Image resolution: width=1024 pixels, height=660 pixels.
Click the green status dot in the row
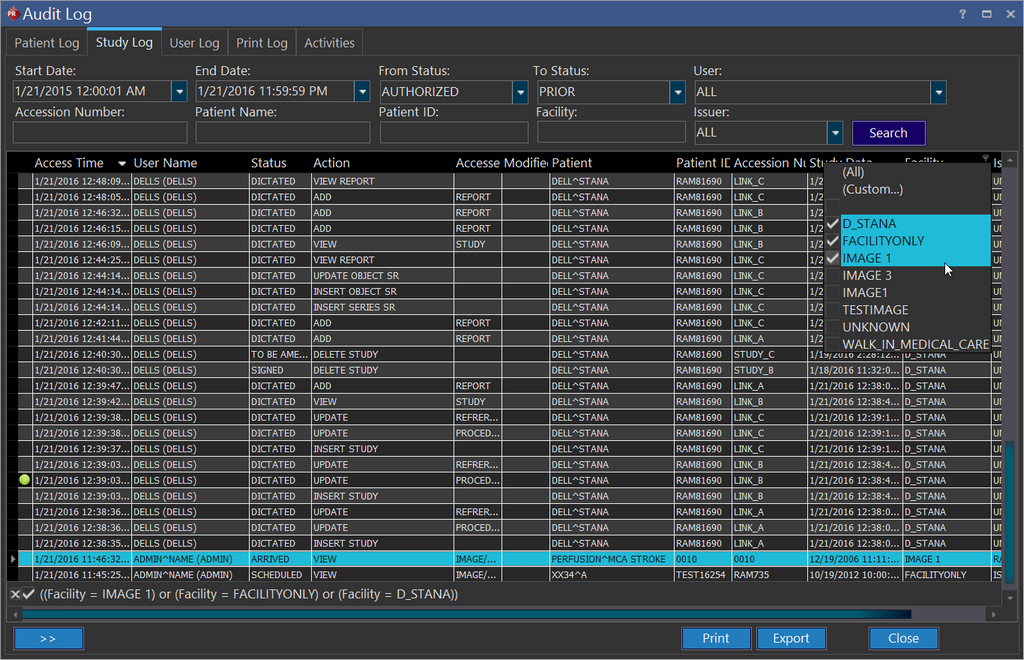pyautogui.click(x=25, y=480)
